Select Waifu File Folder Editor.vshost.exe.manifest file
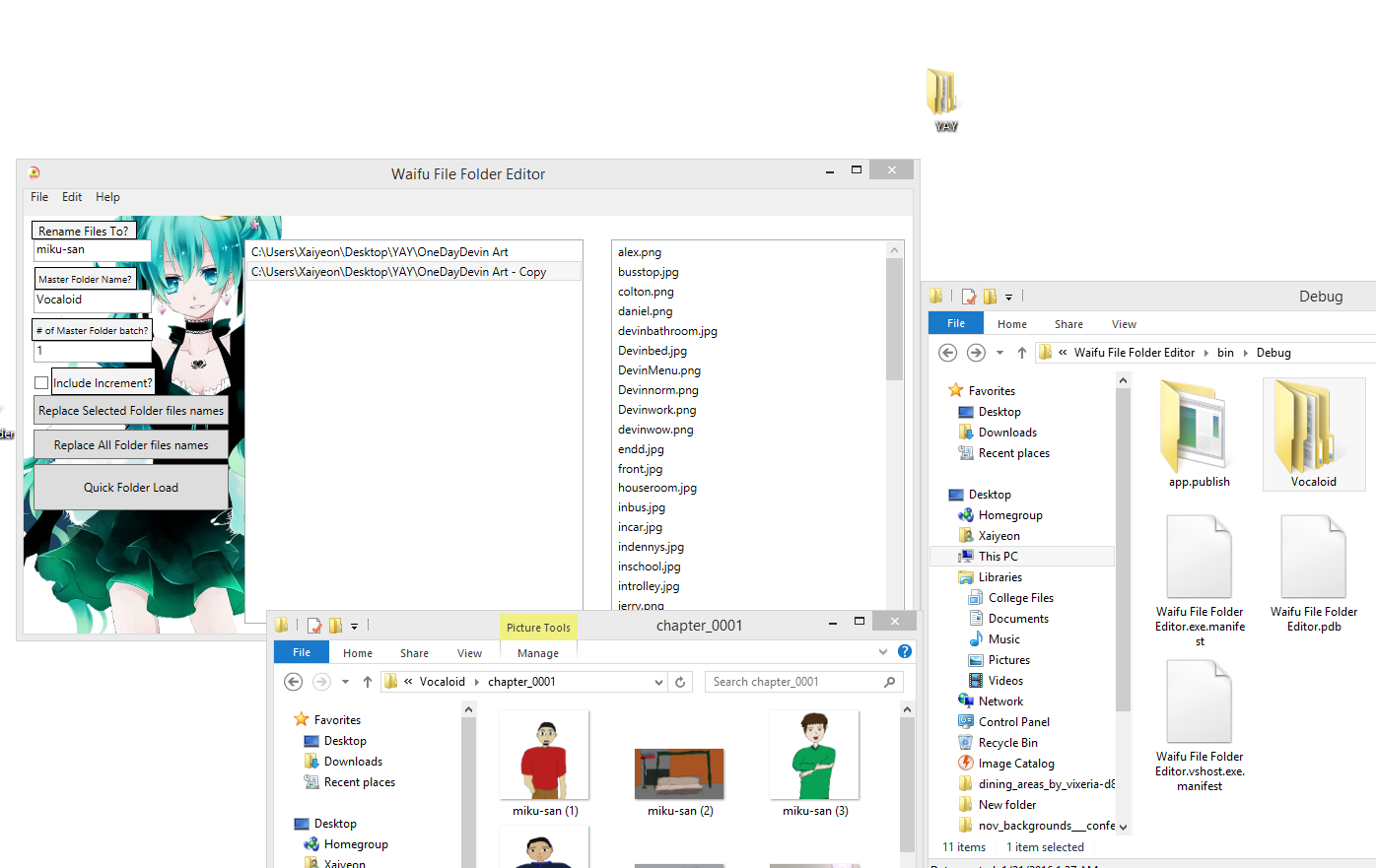Viewport: 1376px width, 868px height. [x=1200, y=726]
